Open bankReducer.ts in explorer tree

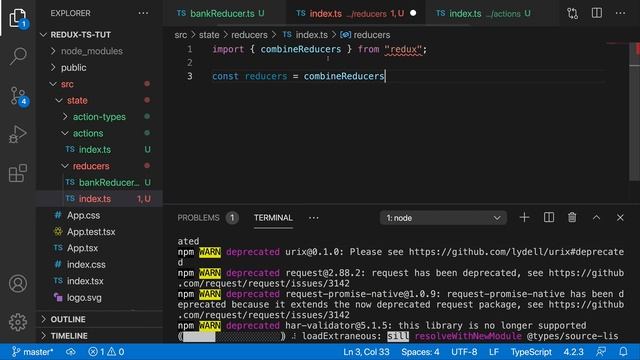coord(109,182)
